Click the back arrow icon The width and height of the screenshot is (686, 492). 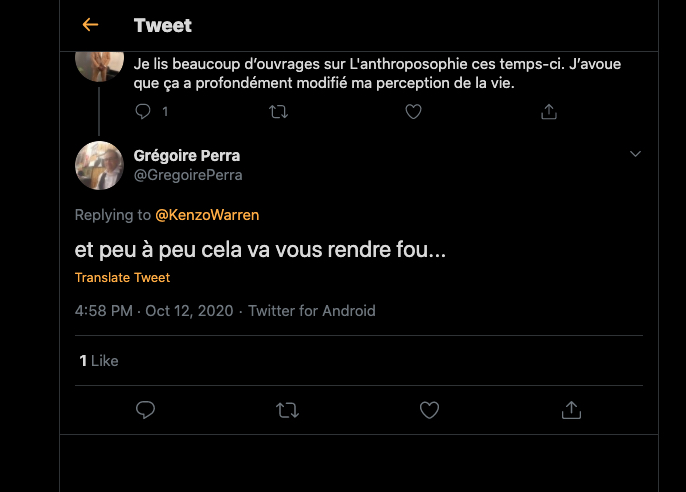click(90, 25)
